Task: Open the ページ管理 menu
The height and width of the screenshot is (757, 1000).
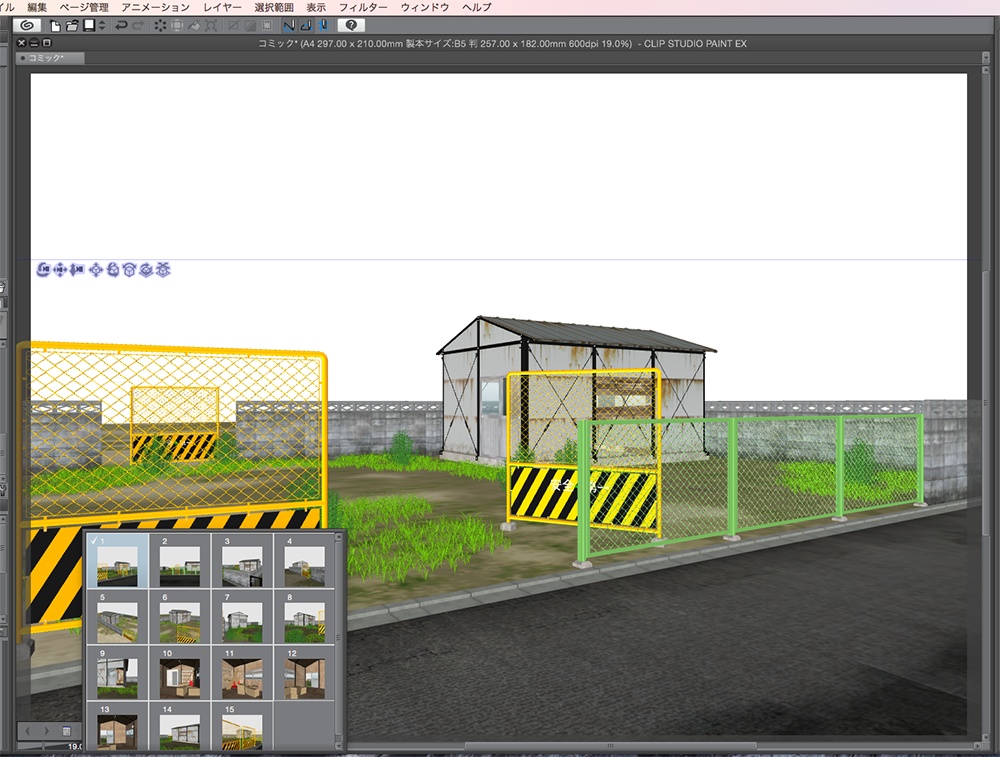Action: [x=84, y=7]
